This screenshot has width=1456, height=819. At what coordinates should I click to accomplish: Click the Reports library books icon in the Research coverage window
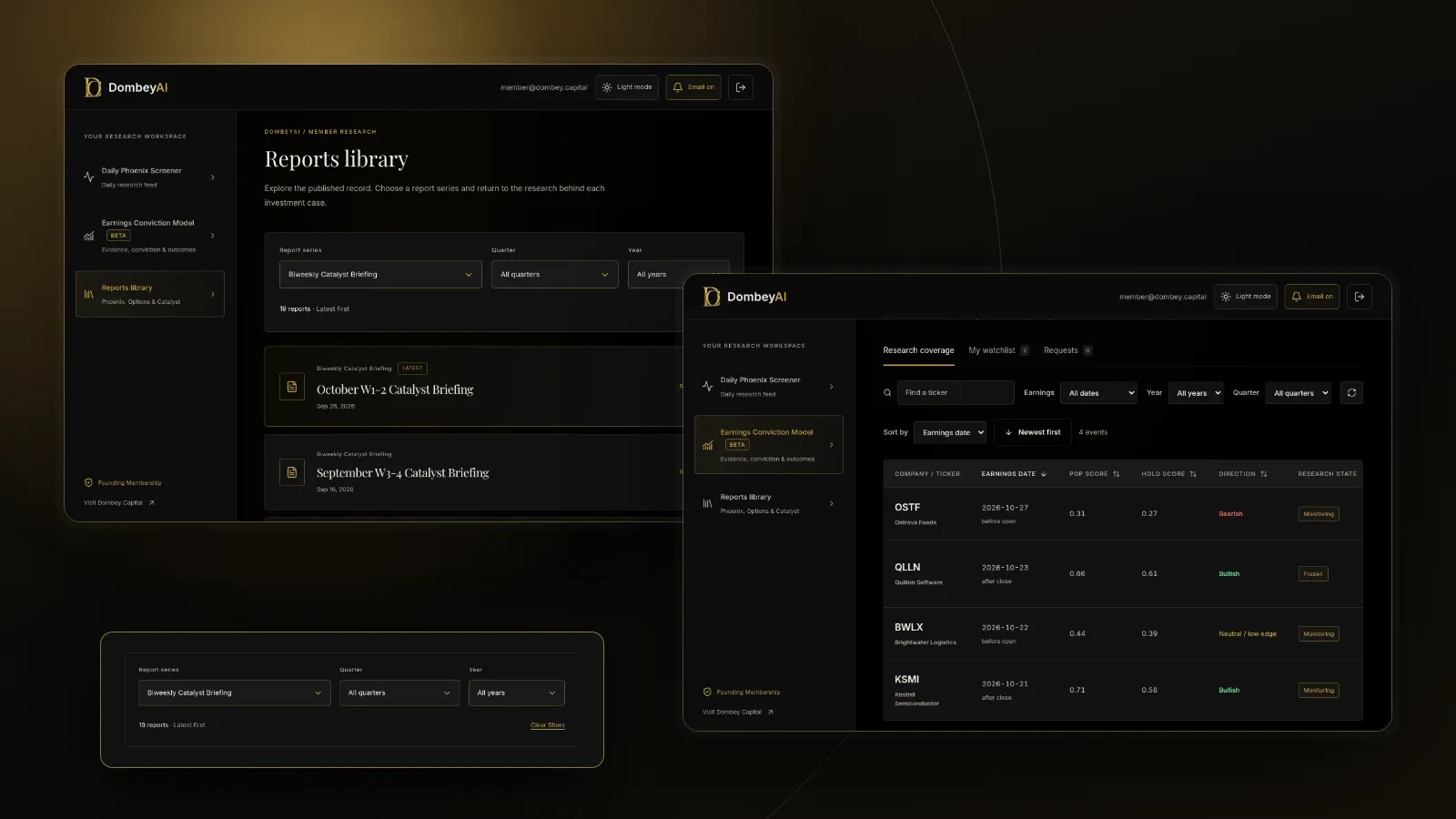click(x=707, y=503)
